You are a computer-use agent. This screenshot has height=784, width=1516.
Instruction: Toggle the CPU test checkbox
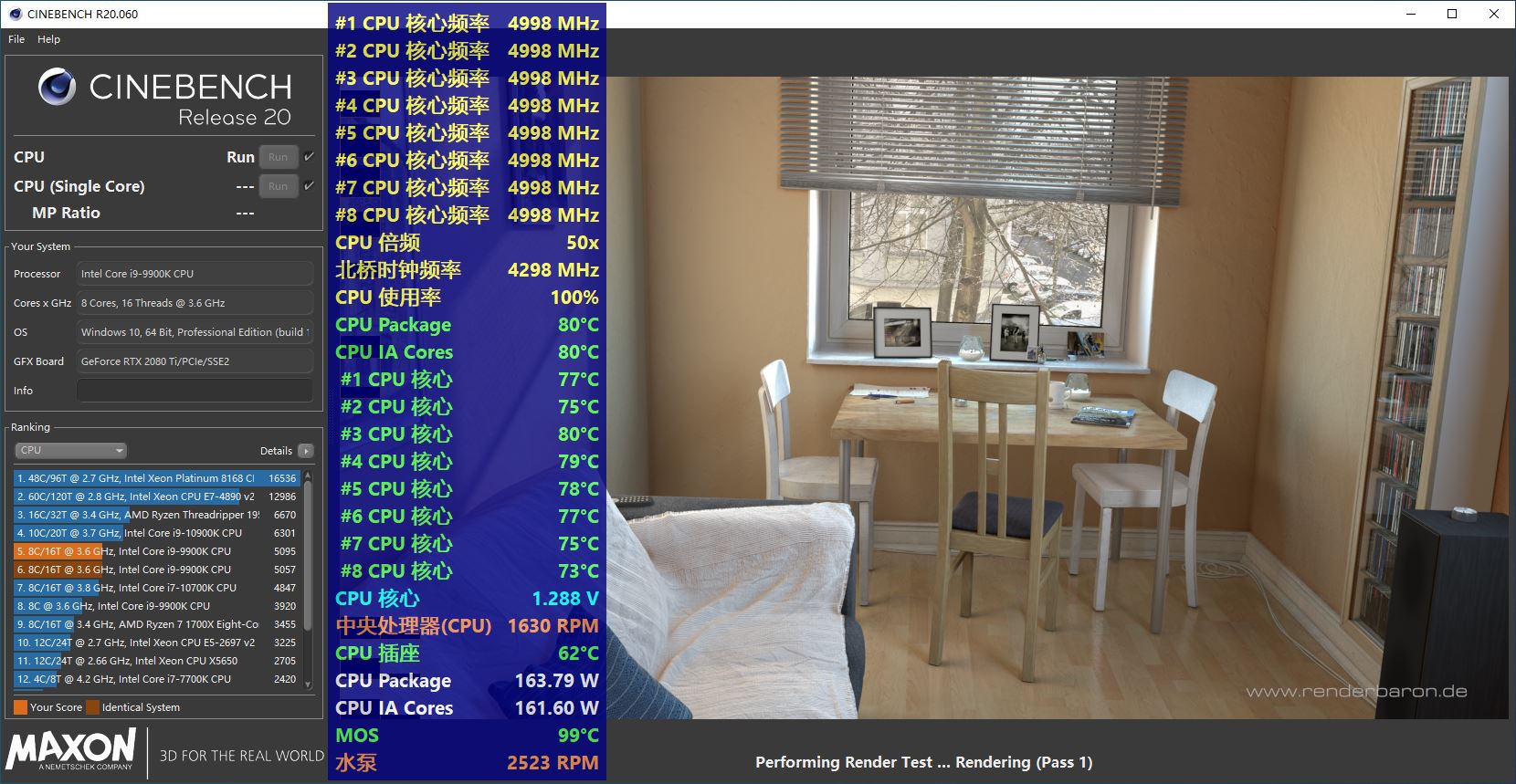pos(309,157)
